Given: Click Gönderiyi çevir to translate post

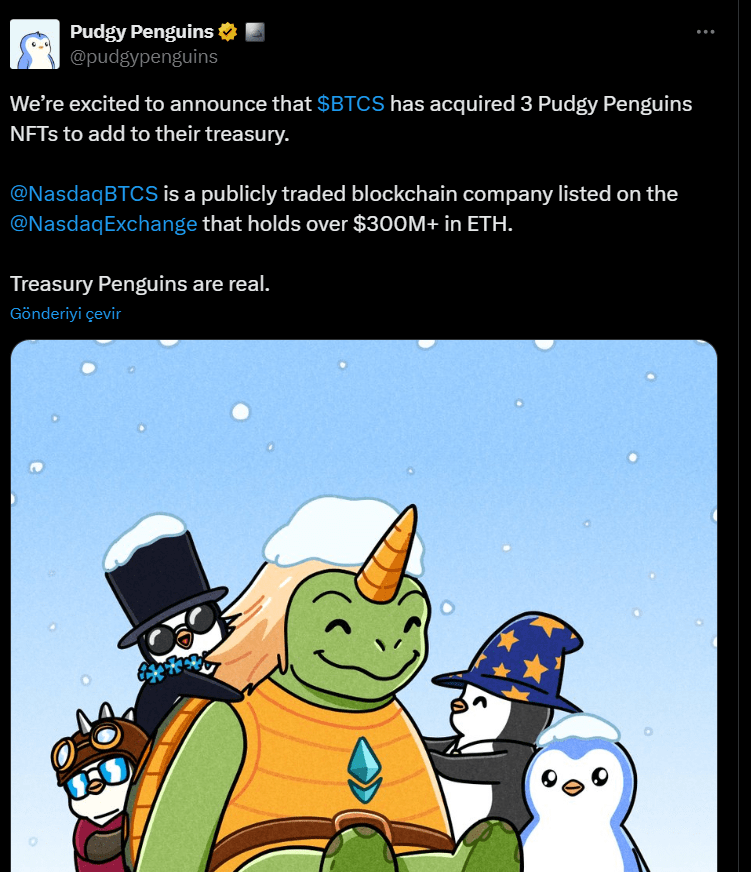Looking at the screenshot, I should point(66,314).
